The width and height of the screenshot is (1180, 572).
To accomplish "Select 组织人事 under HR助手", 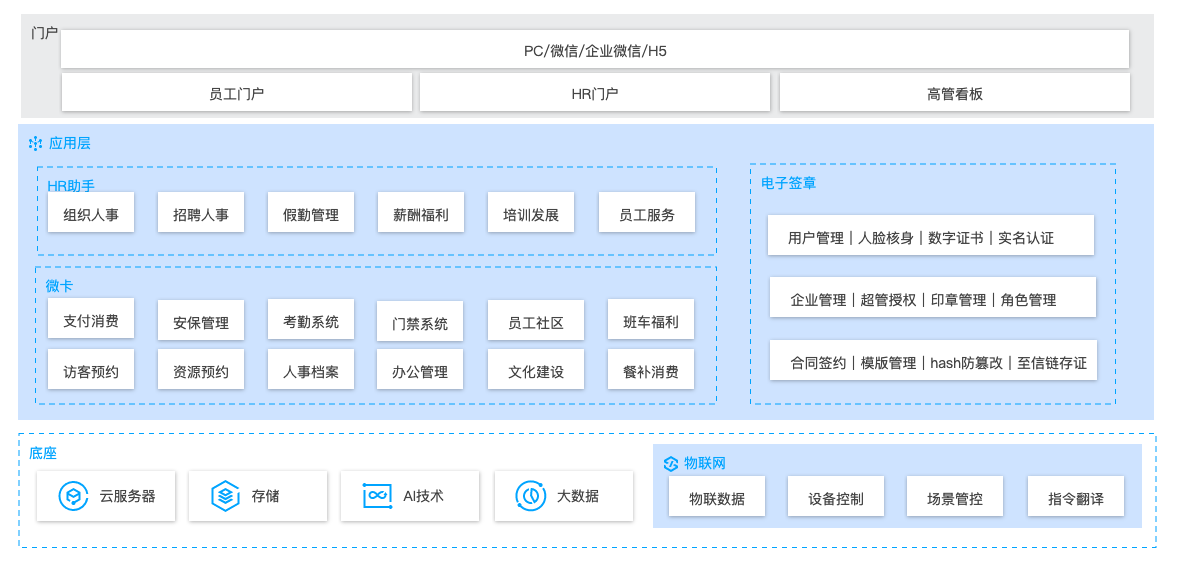I will click(x=91, y=214).
